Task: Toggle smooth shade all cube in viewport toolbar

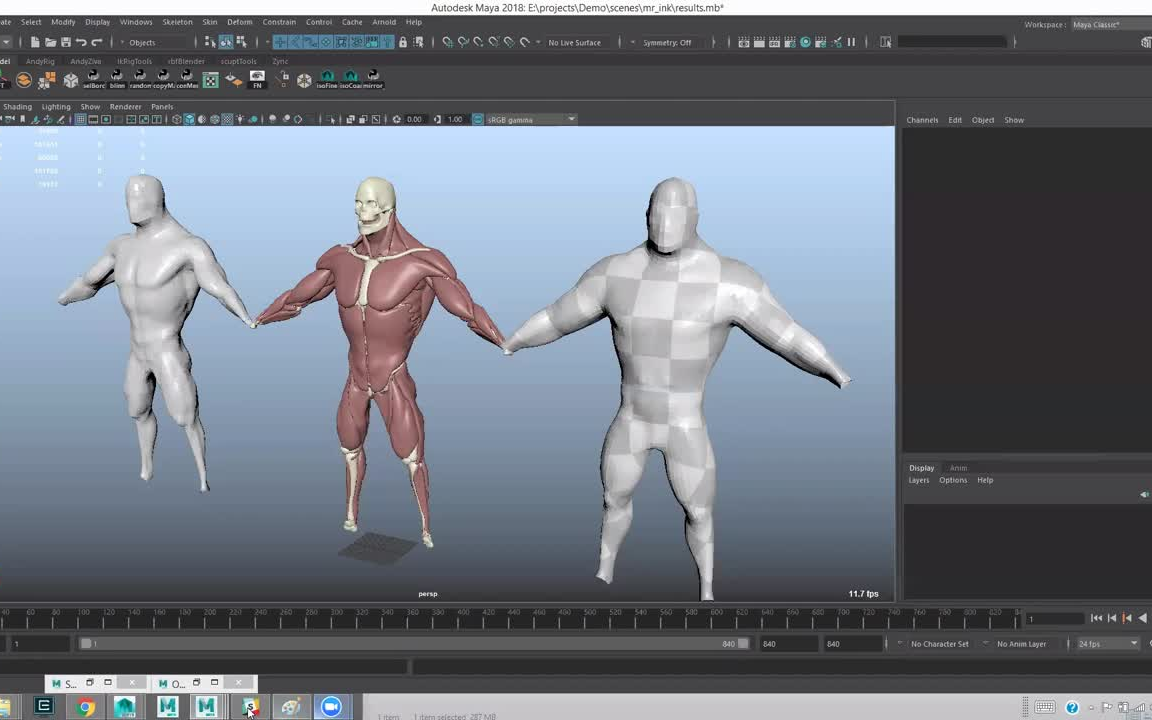Action: coord(189,120)
